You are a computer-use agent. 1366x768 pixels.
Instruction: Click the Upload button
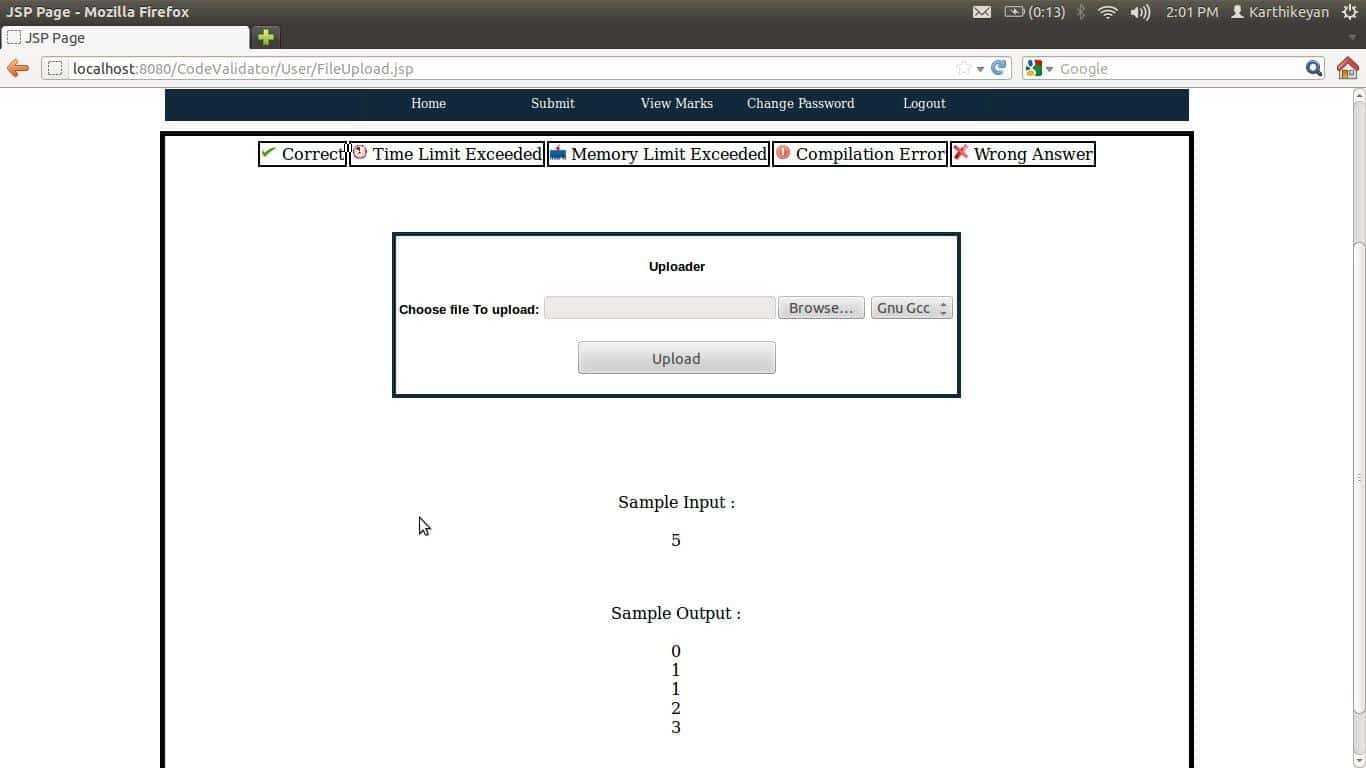click(676, 358)
